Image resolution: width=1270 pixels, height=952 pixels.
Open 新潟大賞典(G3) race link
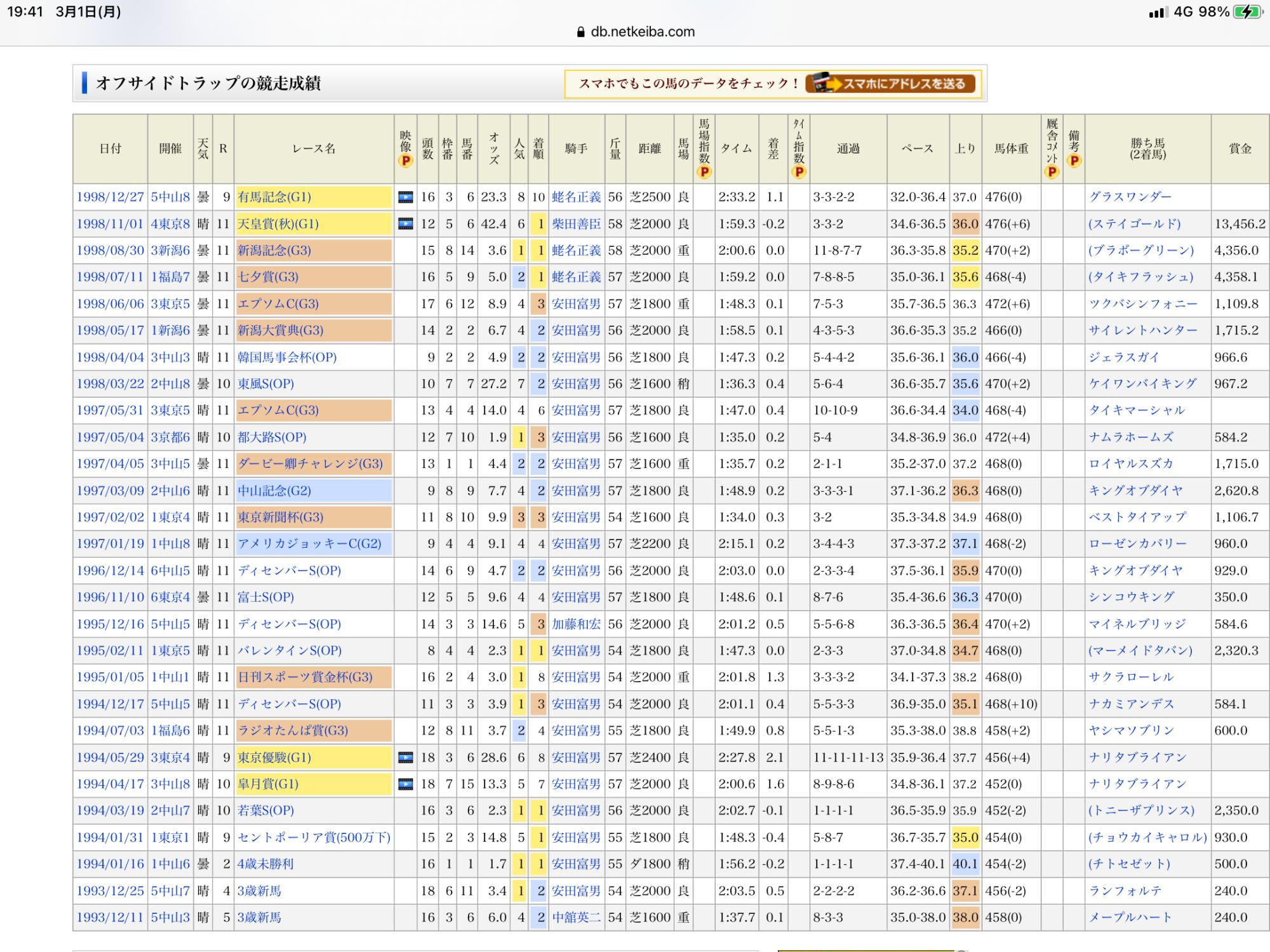point(281,331)
